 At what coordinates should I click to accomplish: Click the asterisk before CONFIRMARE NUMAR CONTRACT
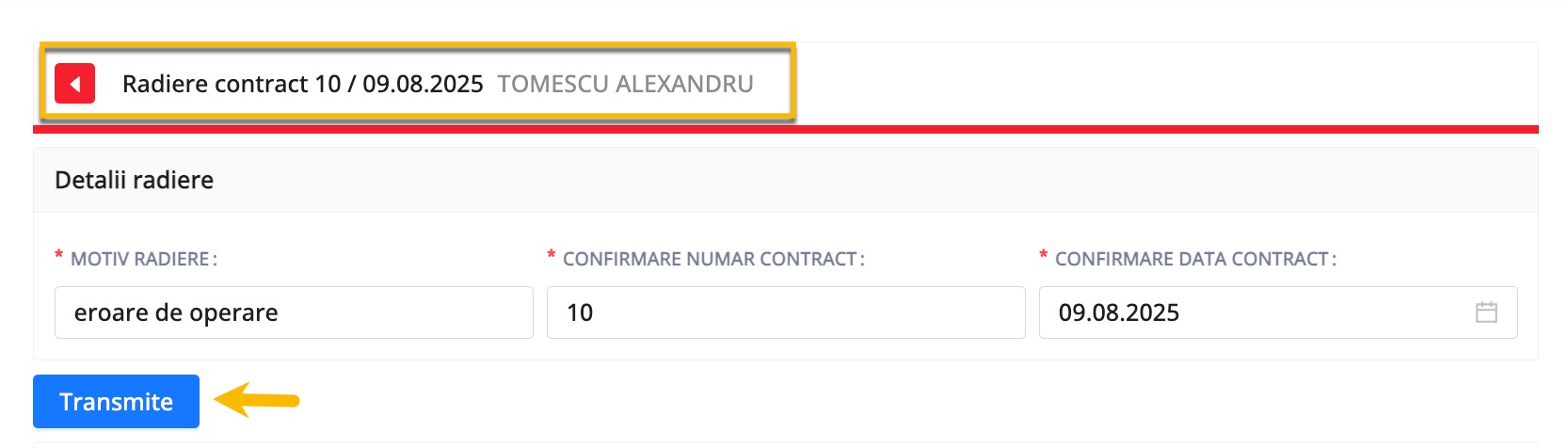(x=552, y=256)
